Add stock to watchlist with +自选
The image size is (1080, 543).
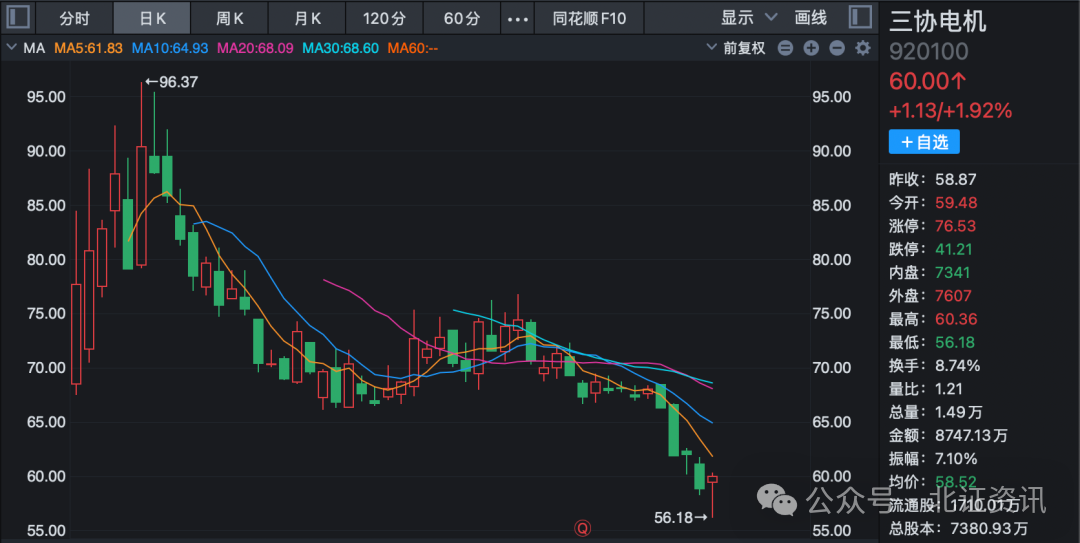(924, 142)
